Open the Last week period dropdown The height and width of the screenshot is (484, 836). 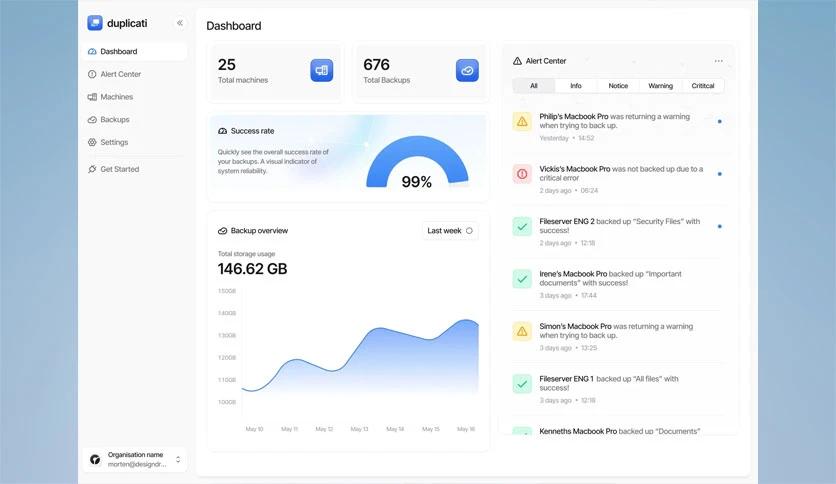[450, 231]
